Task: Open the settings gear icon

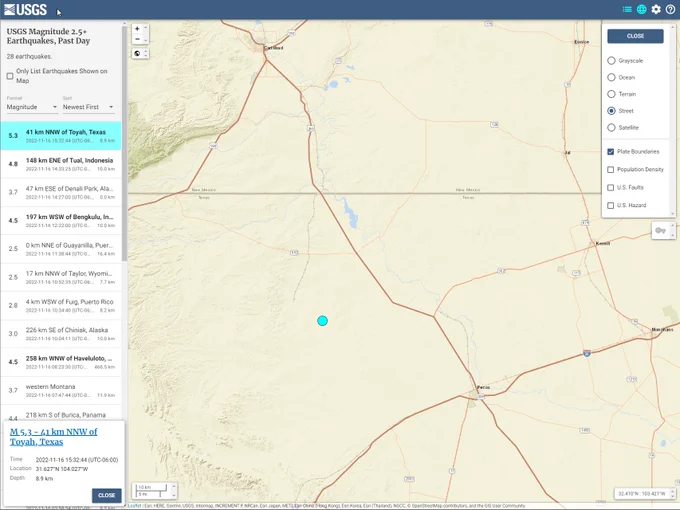Action: [x=656, y=9]
